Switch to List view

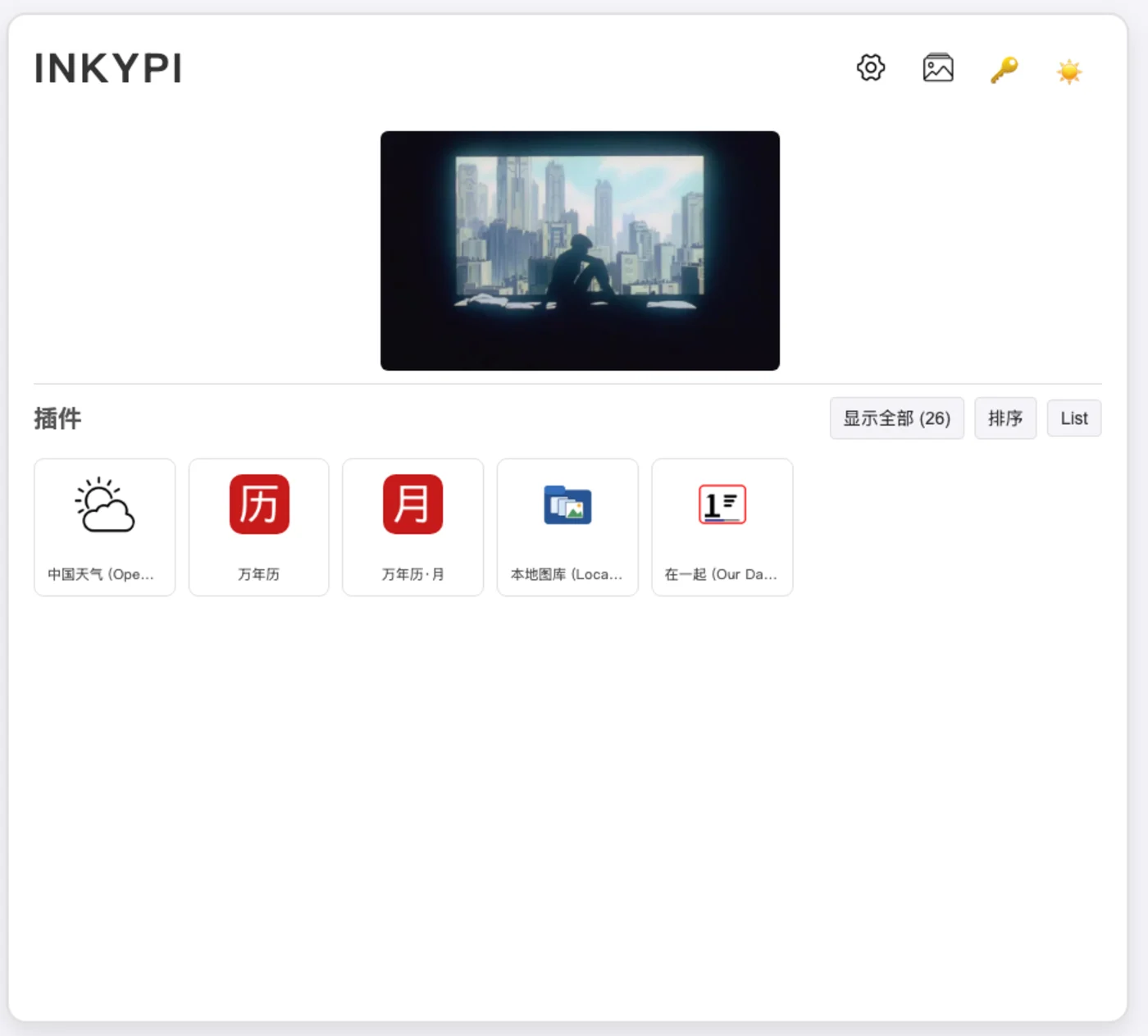coord(1074,418)
